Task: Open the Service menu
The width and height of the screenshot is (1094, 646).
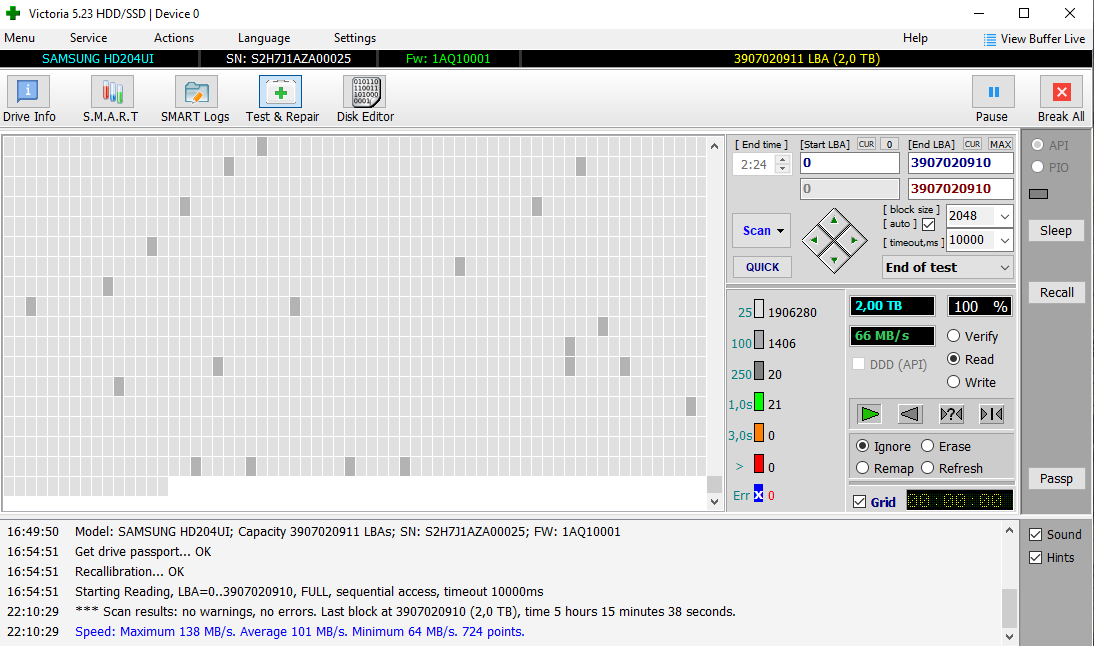Action: click(89, 38)
